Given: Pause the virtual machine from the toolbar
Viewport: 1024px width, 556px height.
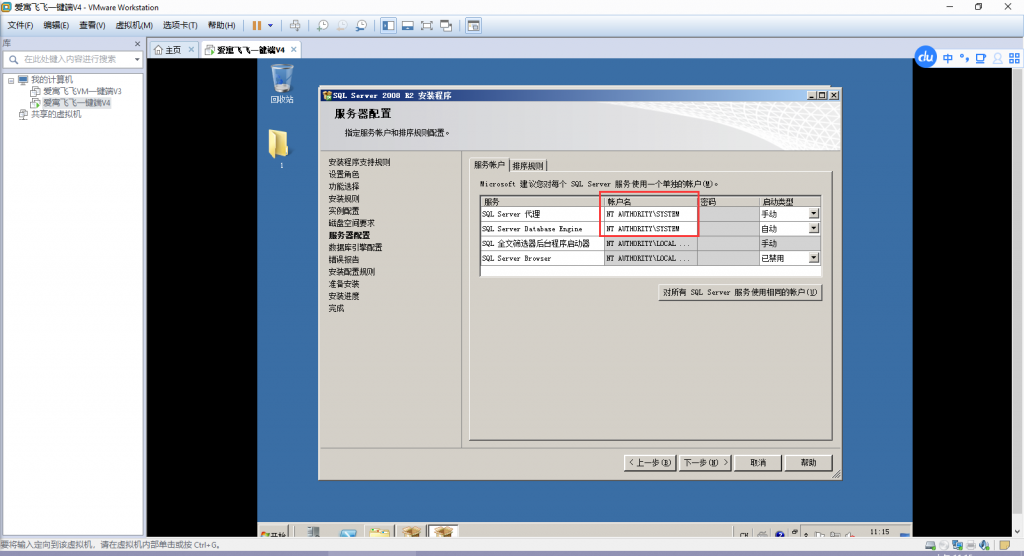Looking at the screenshot, I should click(x=257, y=25).
